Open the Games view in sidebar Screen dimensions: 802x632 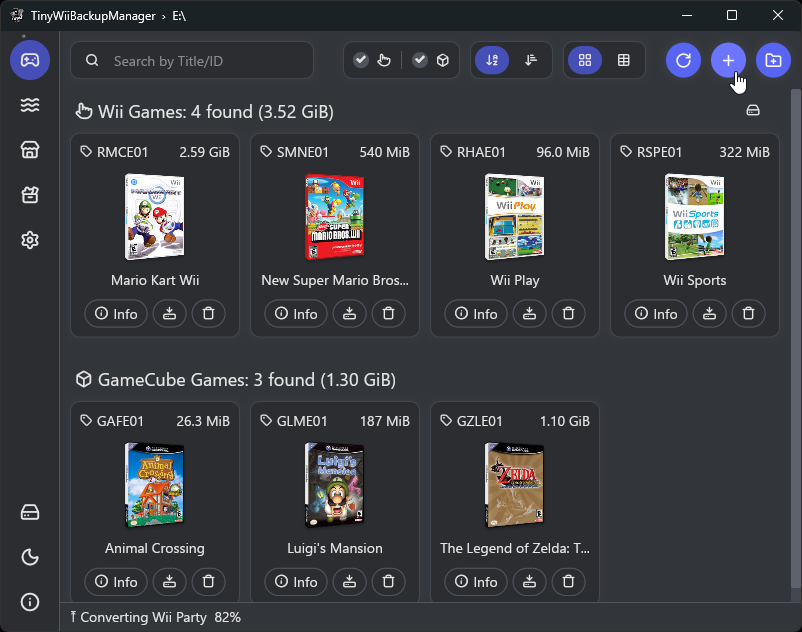click(30, 61)
